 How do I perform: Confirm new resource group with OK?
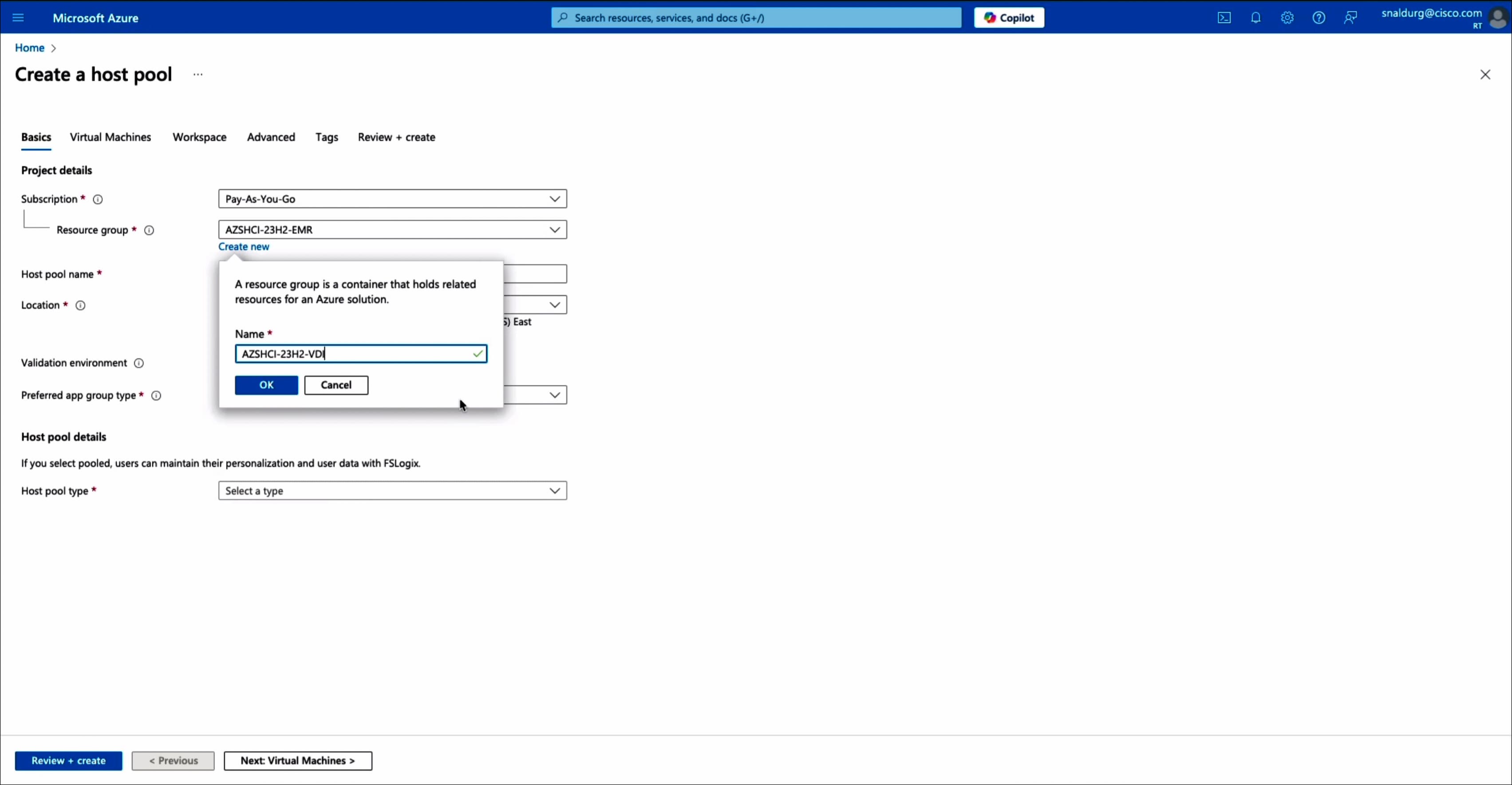(266, 385)
